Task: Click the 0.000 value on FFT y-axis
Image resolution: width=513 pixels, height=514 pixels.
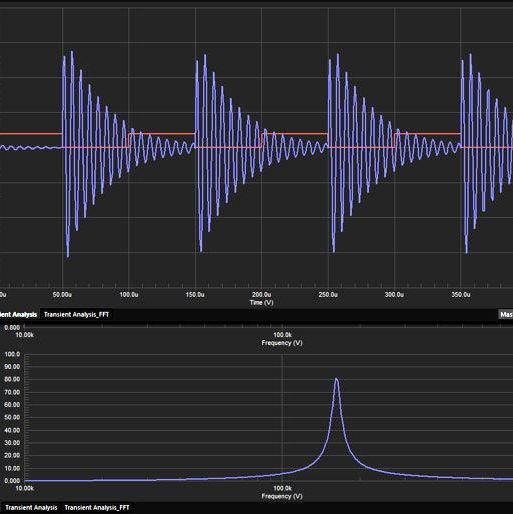Action: tap(12, 481)
